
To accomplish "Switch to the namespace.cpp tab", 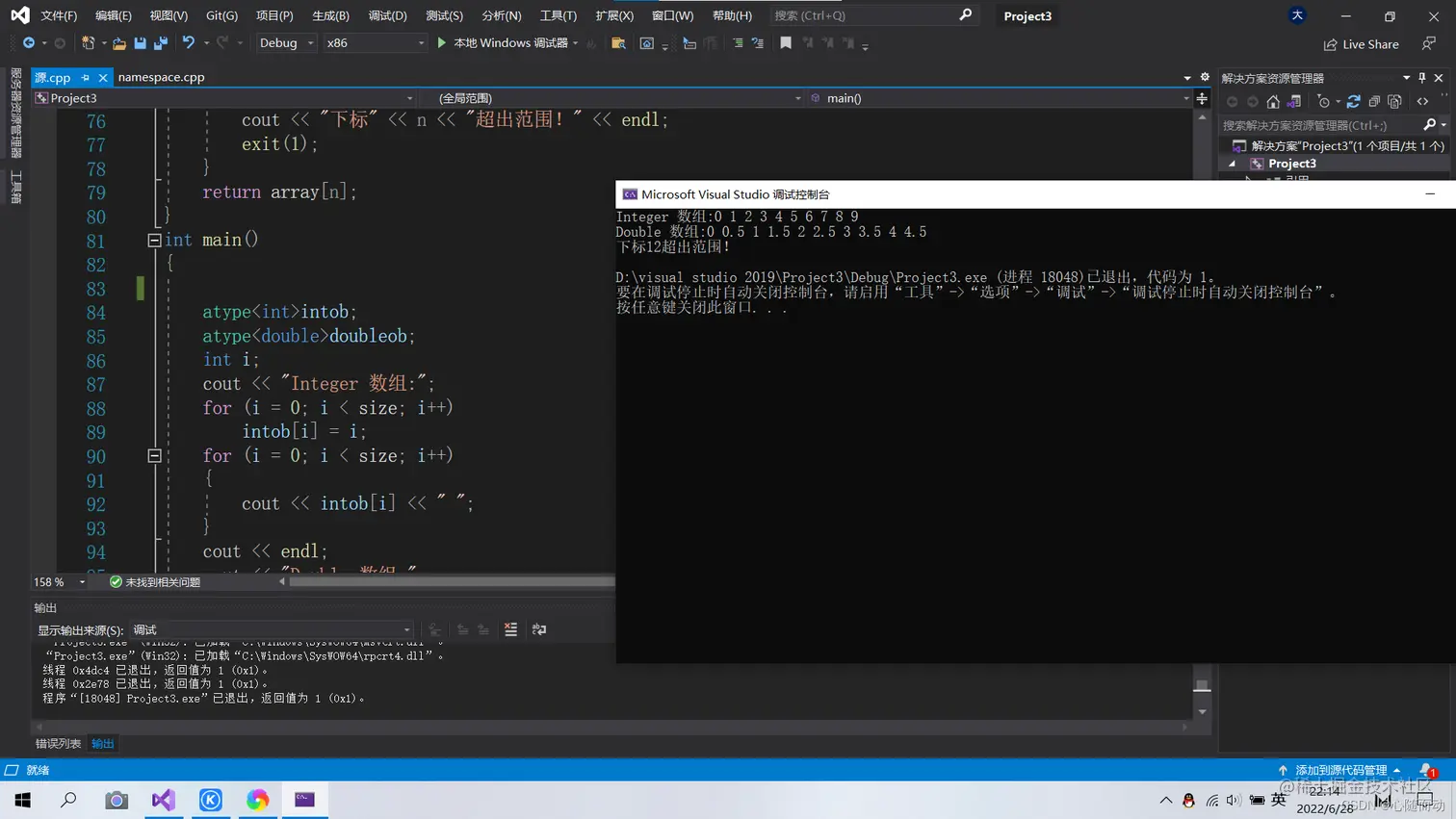I will 161,77.
